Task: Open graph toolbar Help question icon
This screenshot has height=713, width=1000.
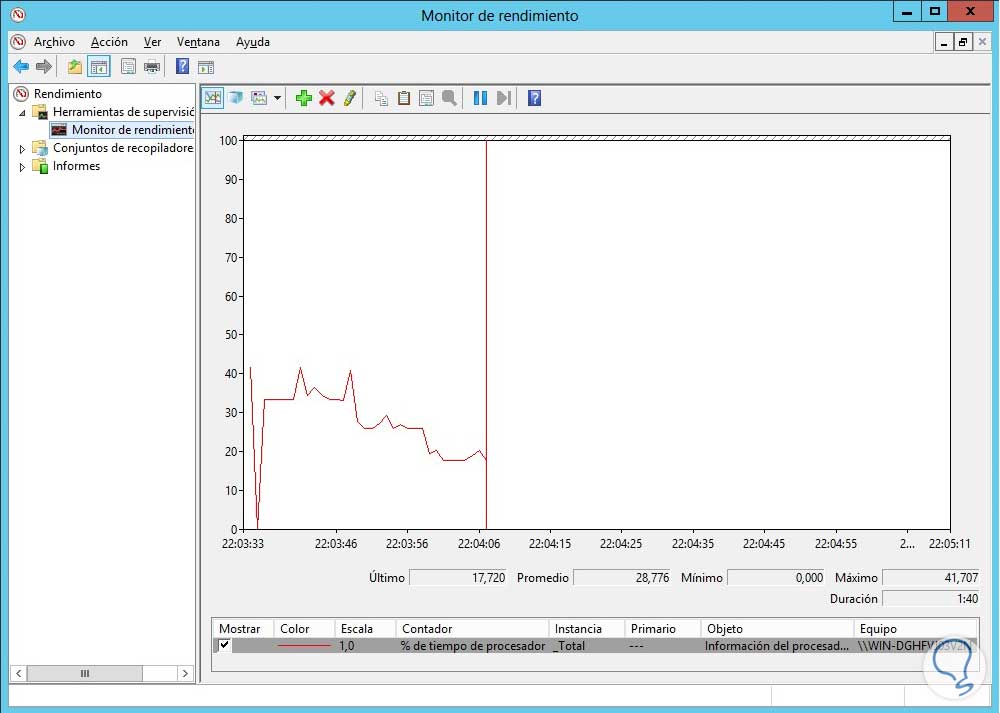Action: click(x=534, y=98)
